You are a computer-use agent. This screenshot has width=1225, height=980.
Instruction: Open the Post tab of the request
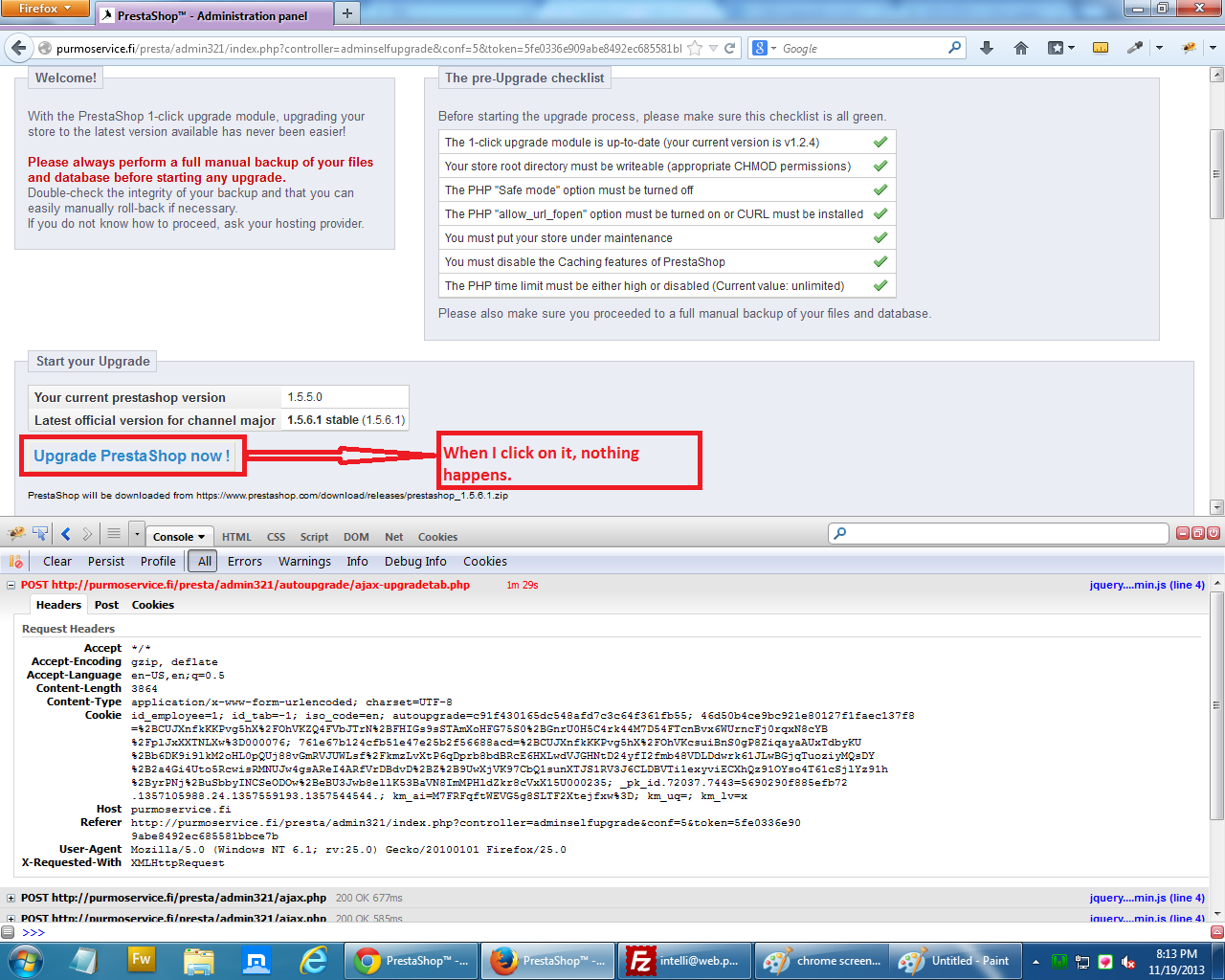(106, 605)
